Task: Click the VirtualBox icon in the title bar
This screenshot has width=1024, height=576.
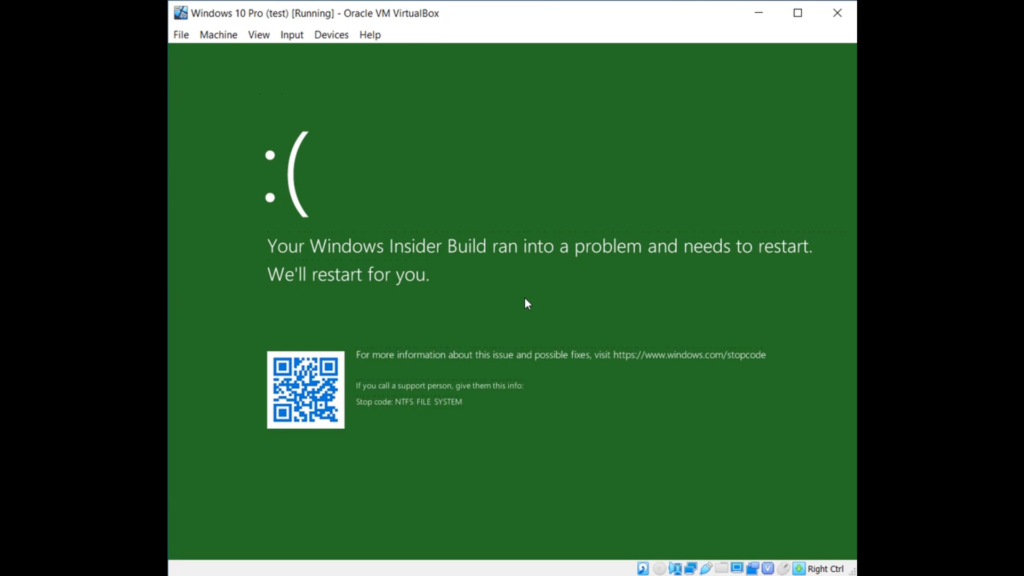Action: tap(181, 12)
